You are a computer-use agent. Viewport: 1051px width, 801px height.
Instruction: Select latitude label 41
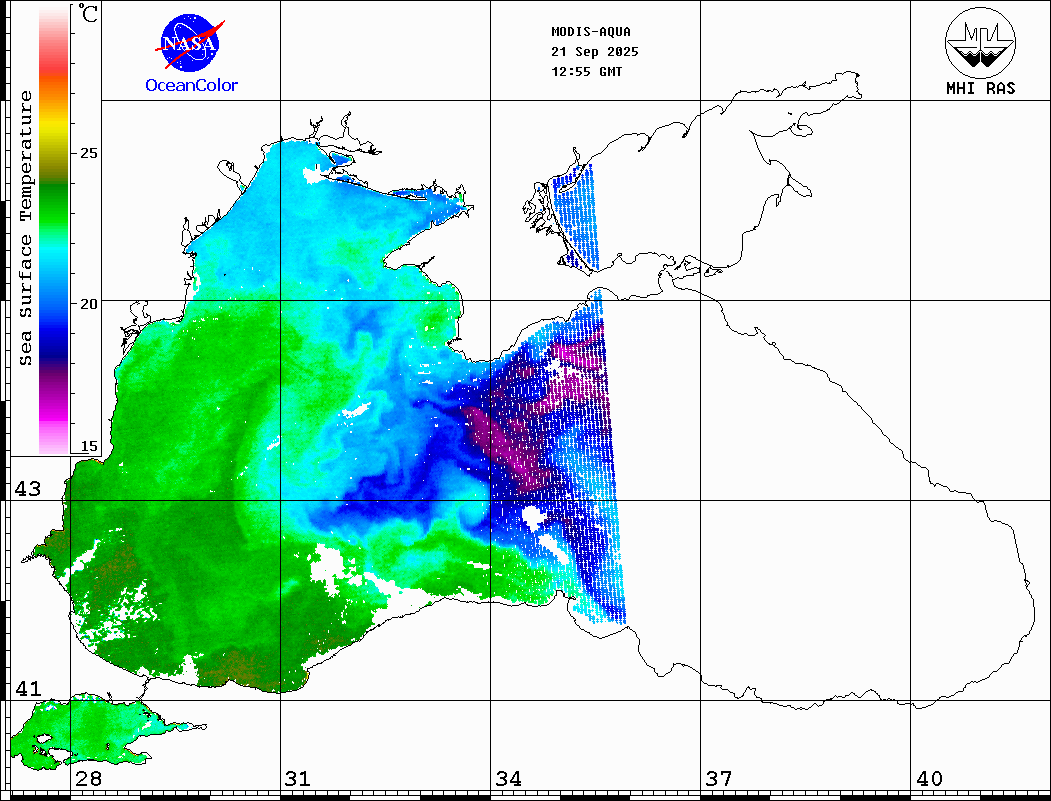pos(27,689)
